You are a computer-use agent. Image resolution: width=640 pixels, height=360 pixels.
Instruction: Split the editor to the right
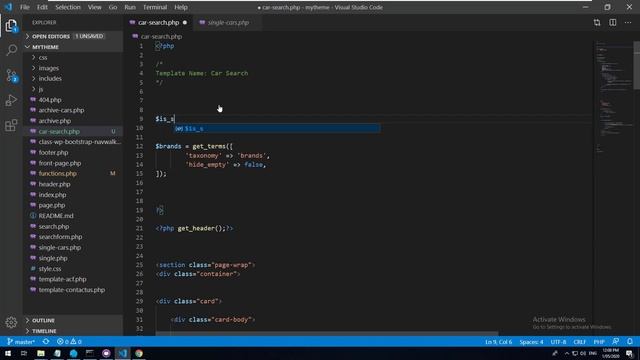(x=613, y=22)
